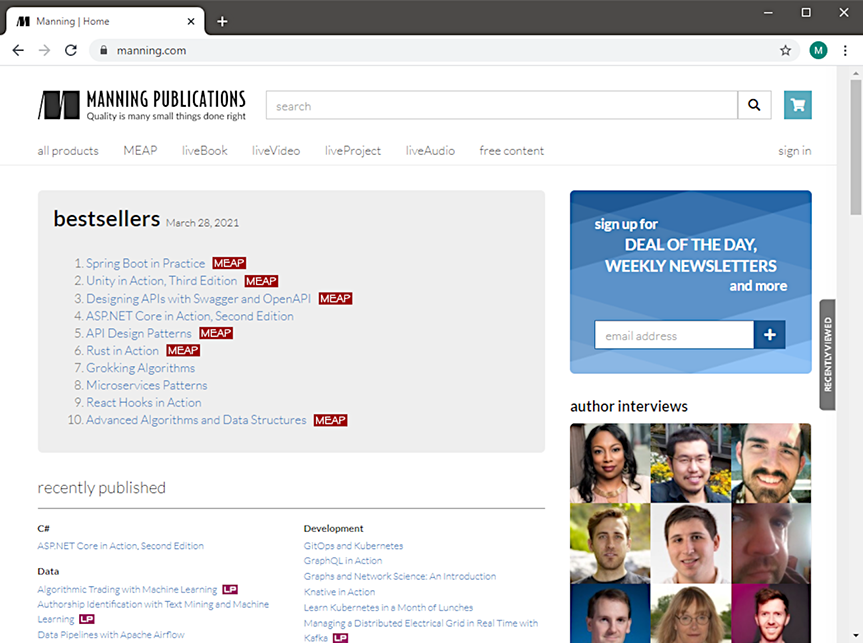This screenshot has width=863, height=643.
Task: Click MEAP badge beside API Design Patterns
Action: click(216, 333)
